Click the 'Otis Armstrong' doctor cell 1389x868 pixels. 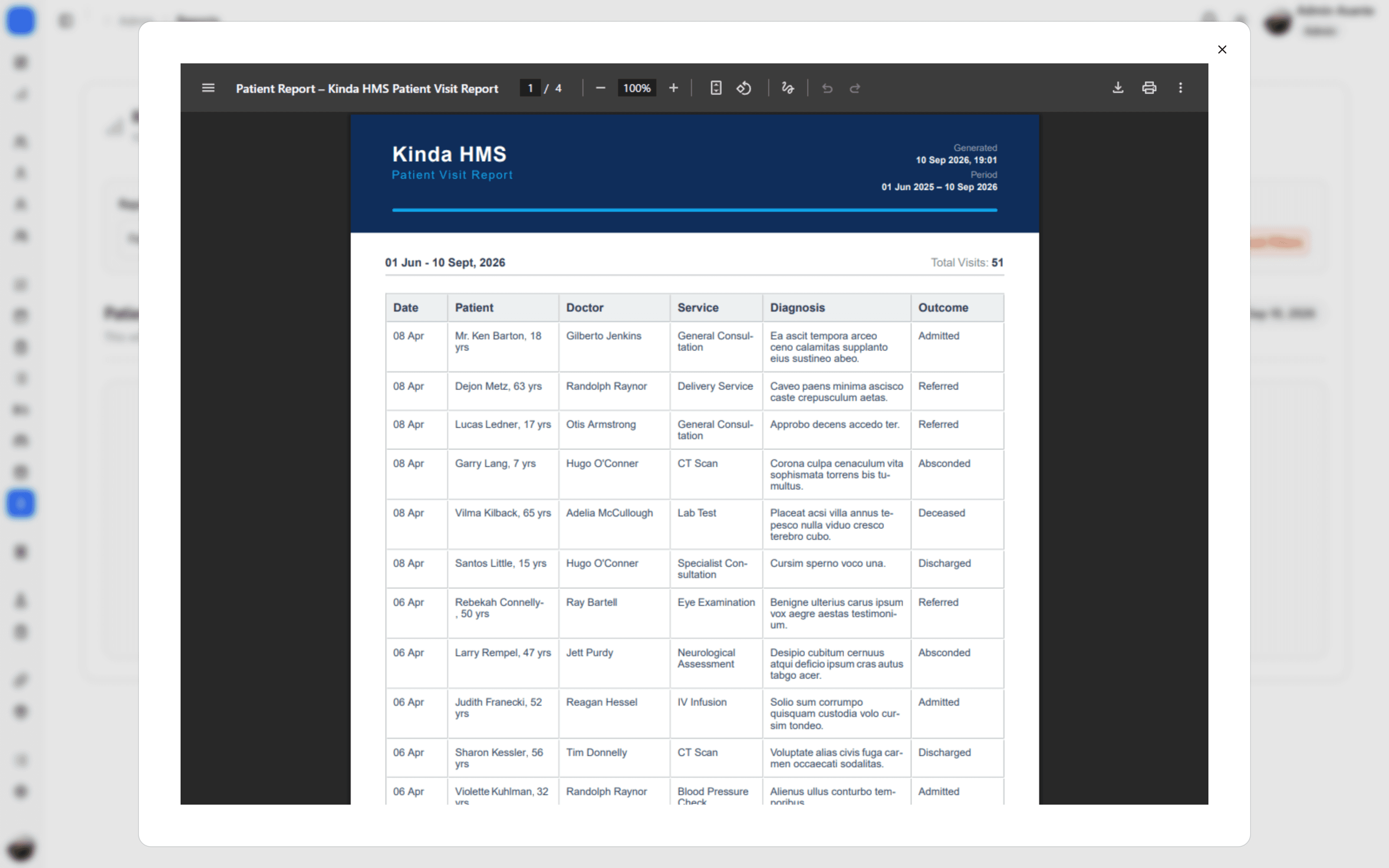pyautogui.click(x=614, y=430)
